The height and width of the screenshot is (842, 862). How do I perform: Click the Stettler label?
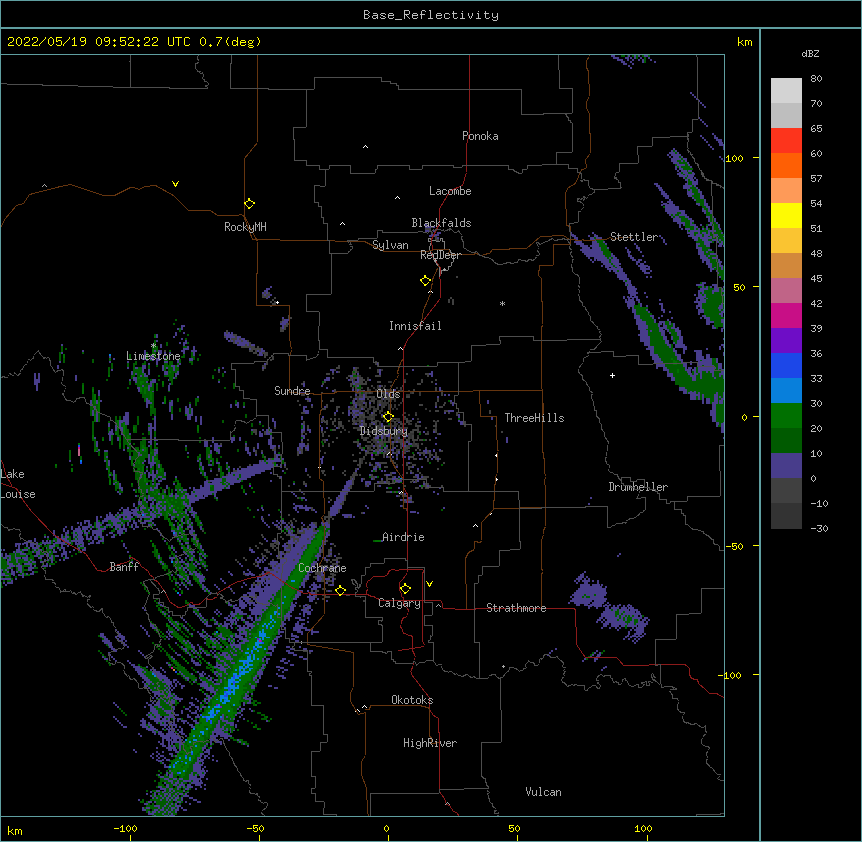633,237
